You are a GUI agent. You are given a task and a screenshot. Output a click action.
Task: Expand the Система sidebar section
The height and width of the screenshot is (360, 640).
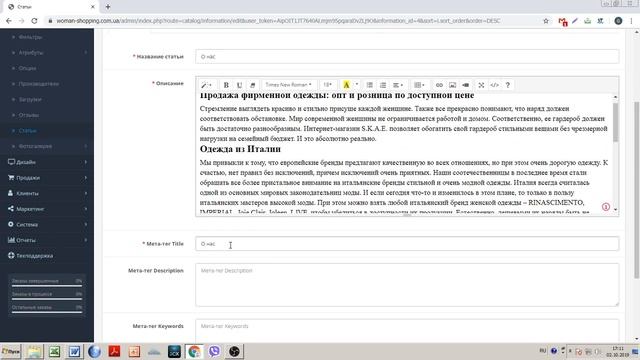point(47,224)
